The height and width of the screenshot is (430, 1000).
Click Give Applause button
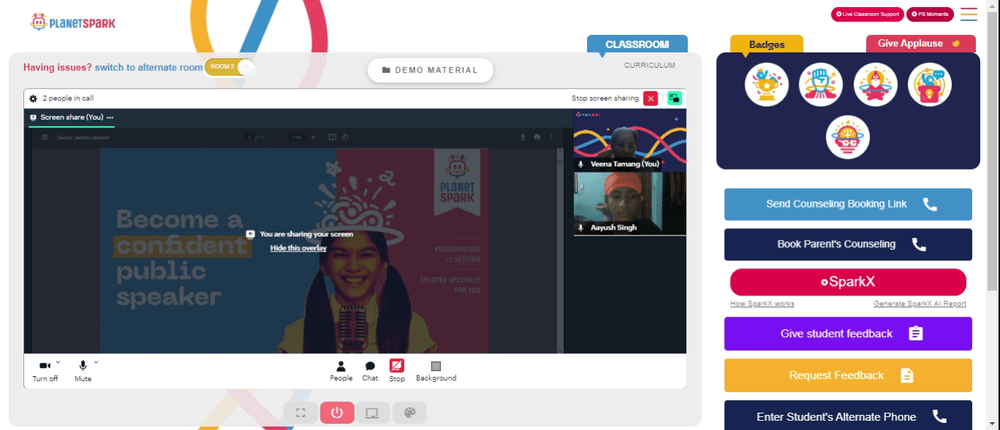pos(920,43)
